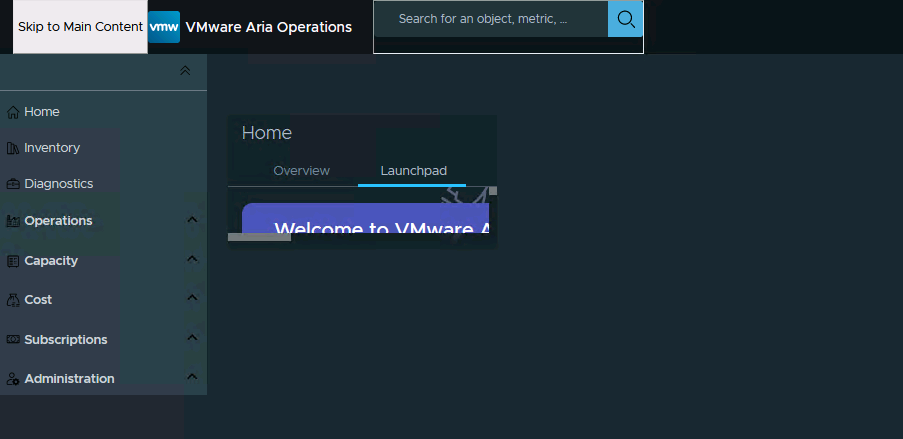Select the Administration menu label
The width and height of the screenshot is (903, 439).
(x=69, y=379)
